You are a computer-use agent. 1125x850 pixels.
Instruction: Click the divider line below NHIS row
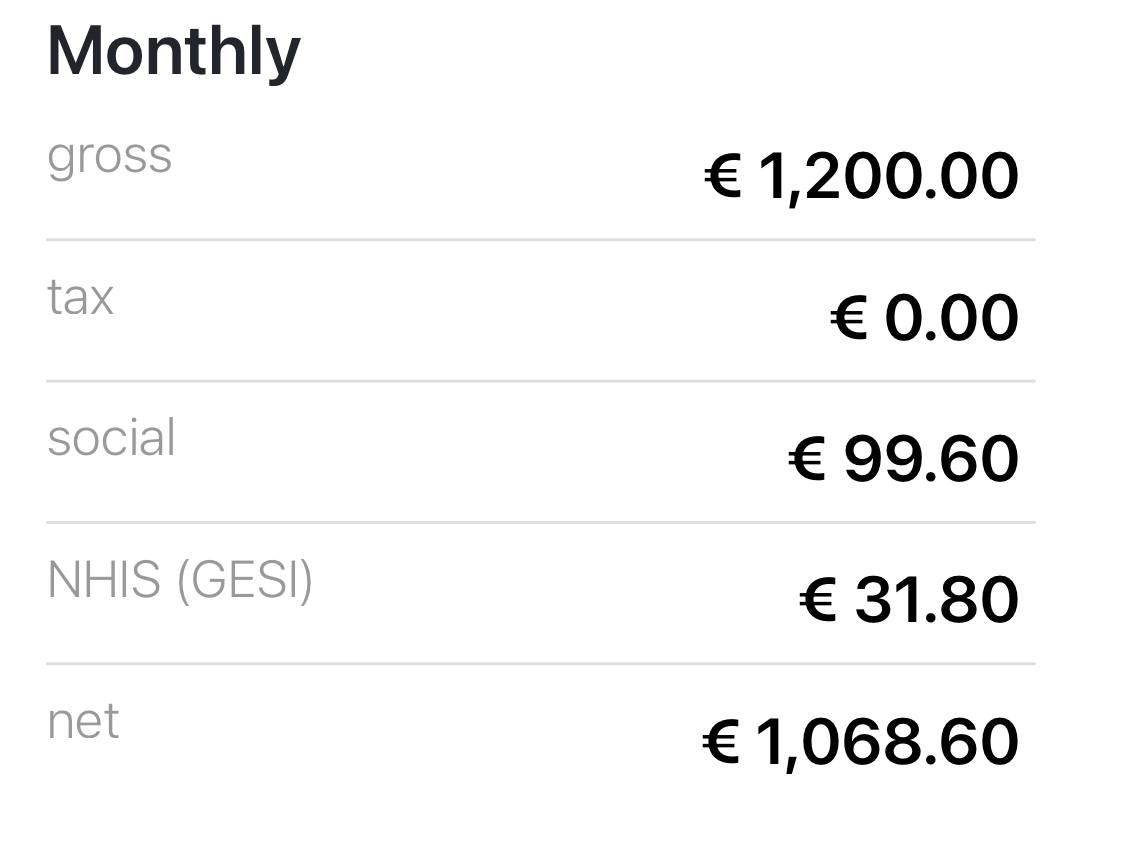(541, 664)
